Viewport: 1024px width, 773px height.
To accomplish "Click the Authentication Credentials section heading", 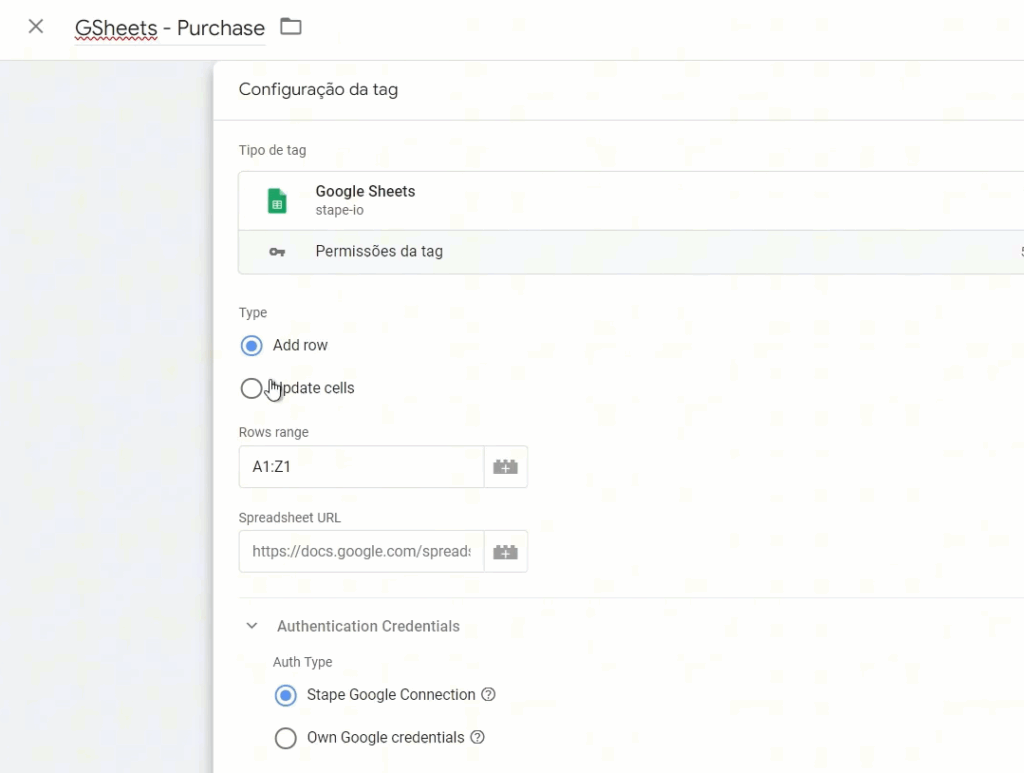I will 368,627.
